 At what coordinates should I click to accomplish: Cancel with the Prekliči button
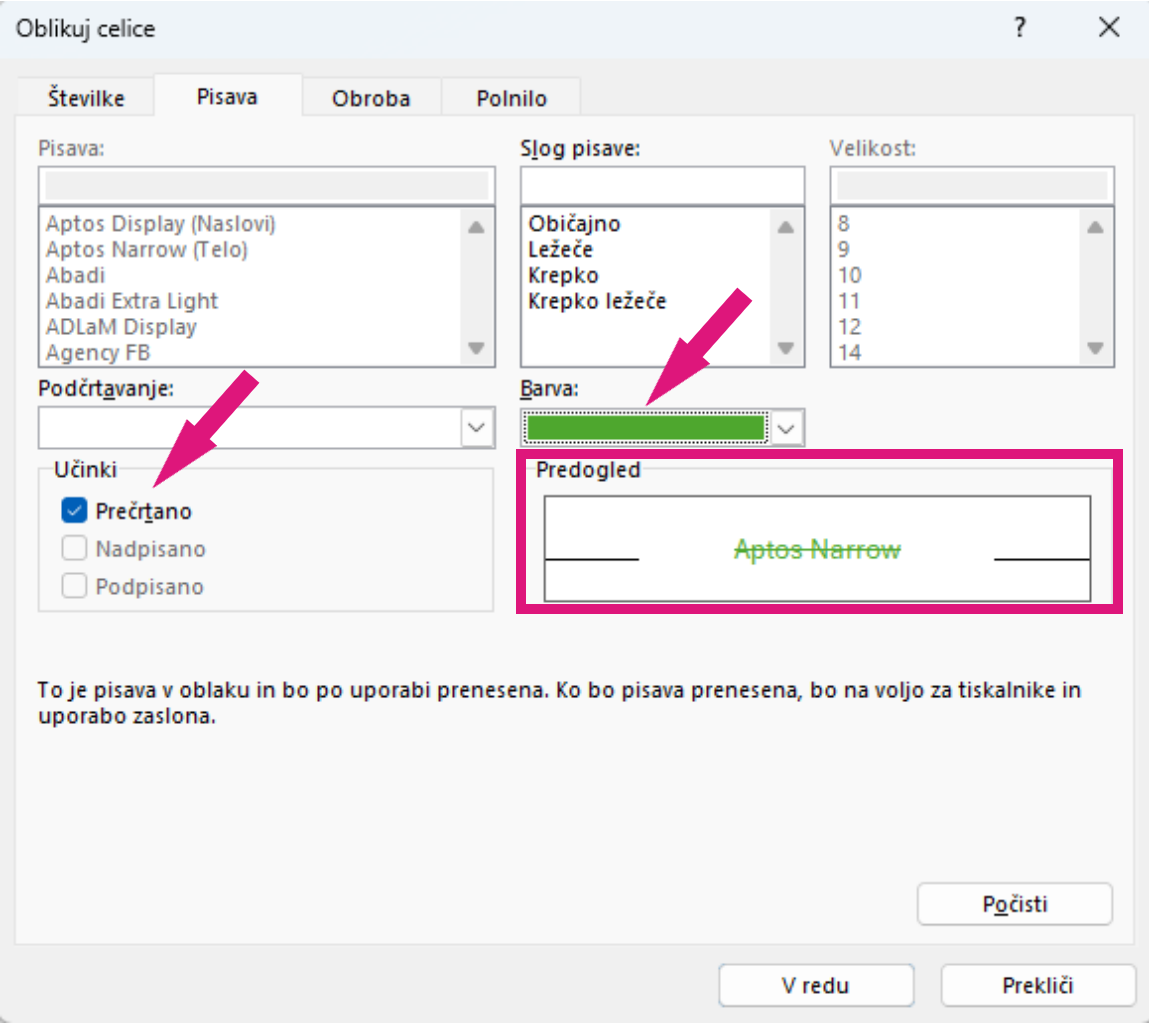pyautogui.click(x=1038, y=985)
